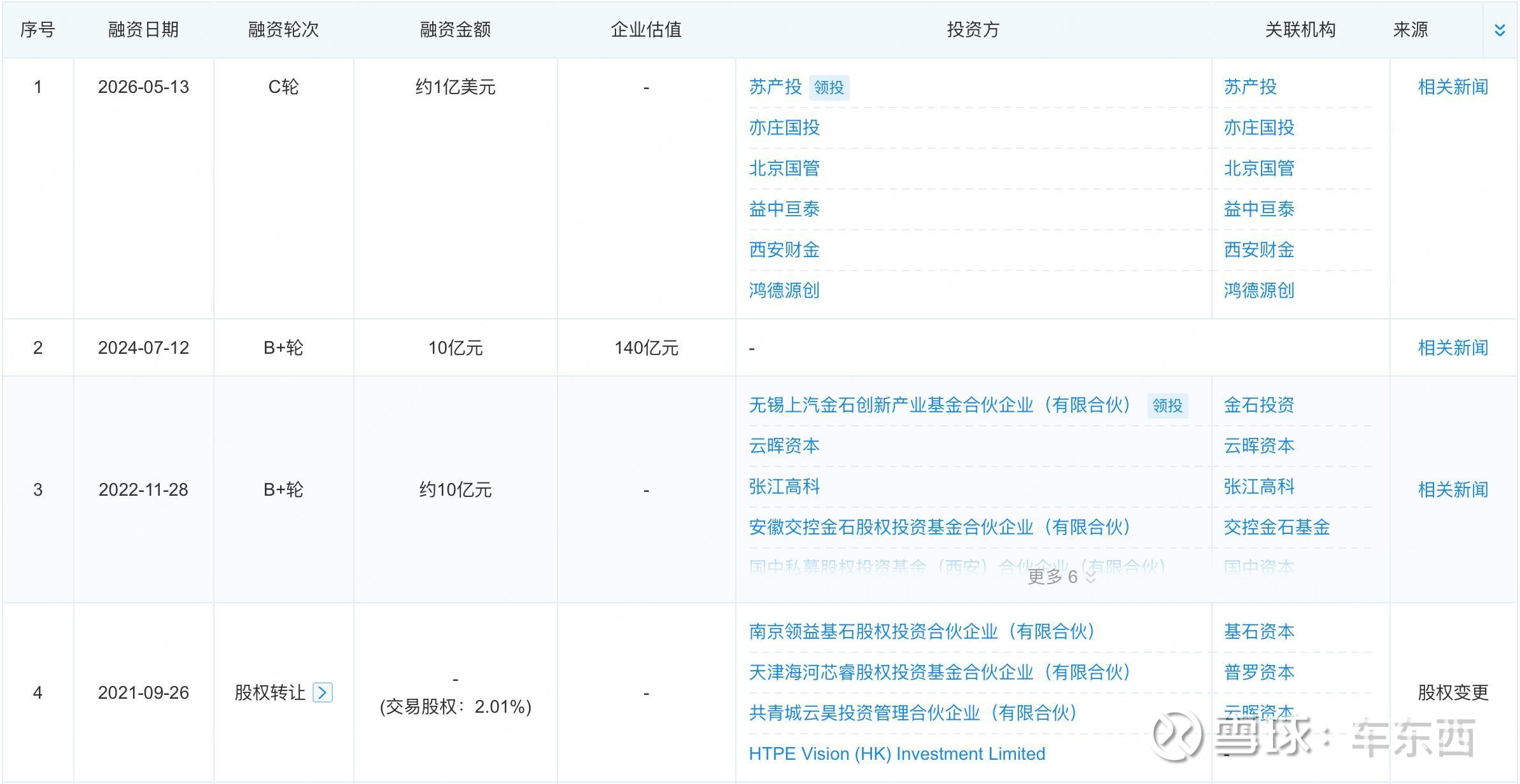Open investor 北京国管 in the 投资方 column

point(784,169)
